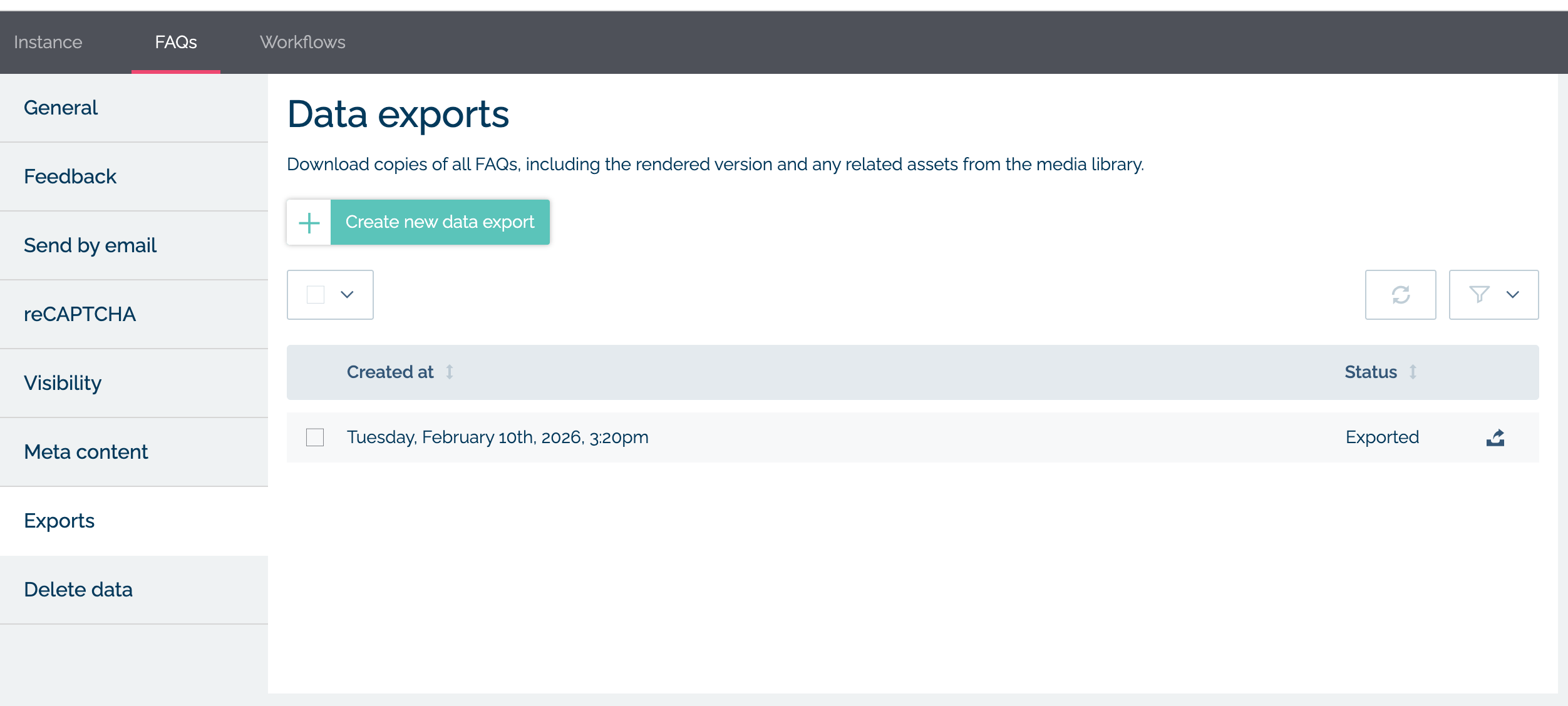The width and height of the screenshot is (1568, 706).
Task: Select the bulk-select checkbox above the table
Action: point(315,295)
